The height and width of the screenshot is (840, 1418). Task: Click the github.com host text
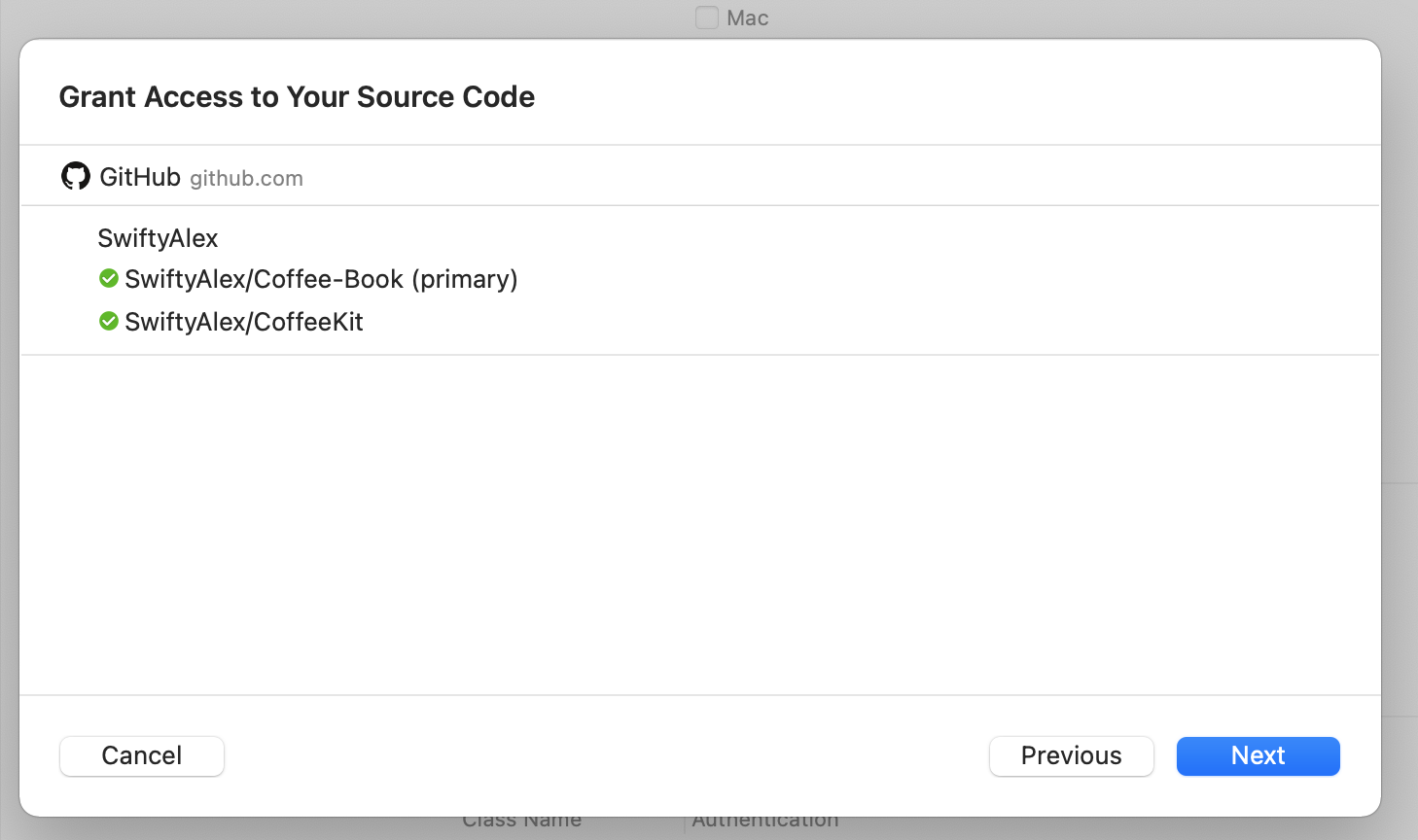[x=246, y=179]
